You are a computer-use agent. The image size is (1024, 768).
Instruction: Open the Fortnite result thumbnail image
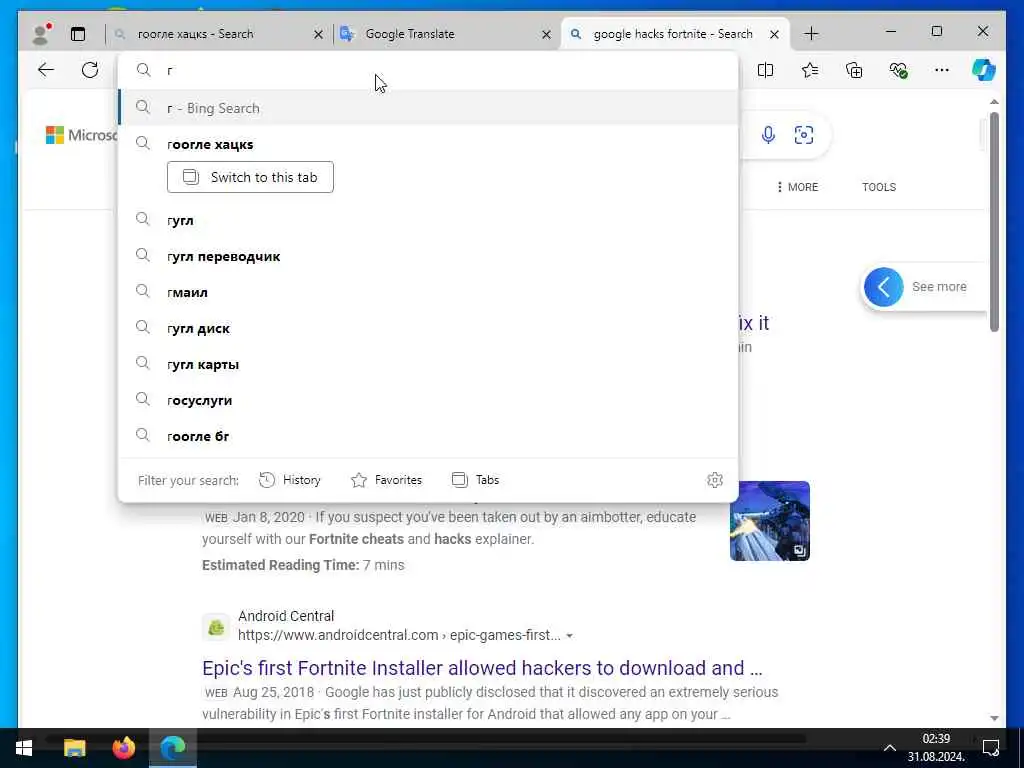(770, 521)
